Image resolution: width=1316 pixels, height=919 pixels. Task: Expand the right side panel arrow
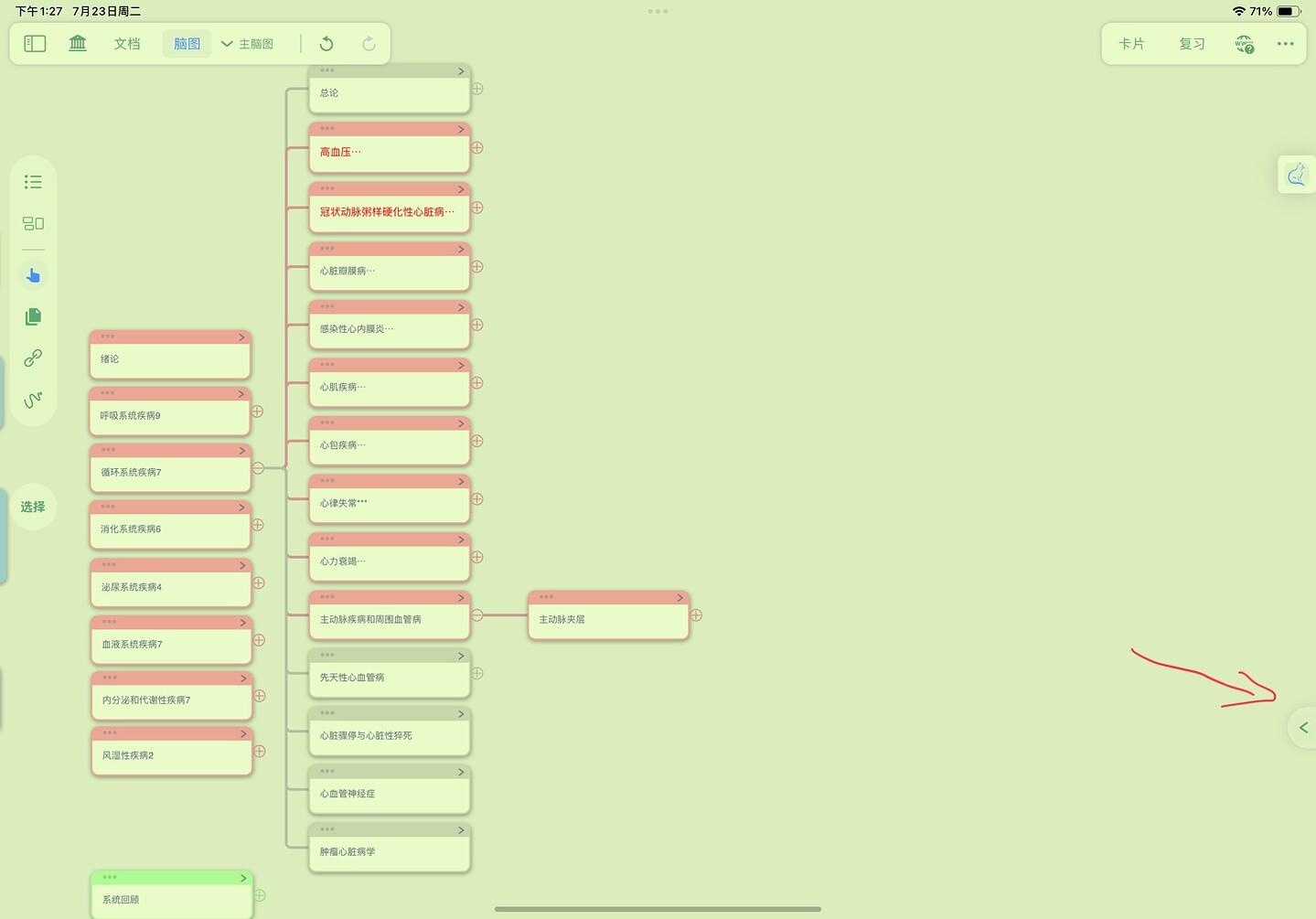point(1302,728)
